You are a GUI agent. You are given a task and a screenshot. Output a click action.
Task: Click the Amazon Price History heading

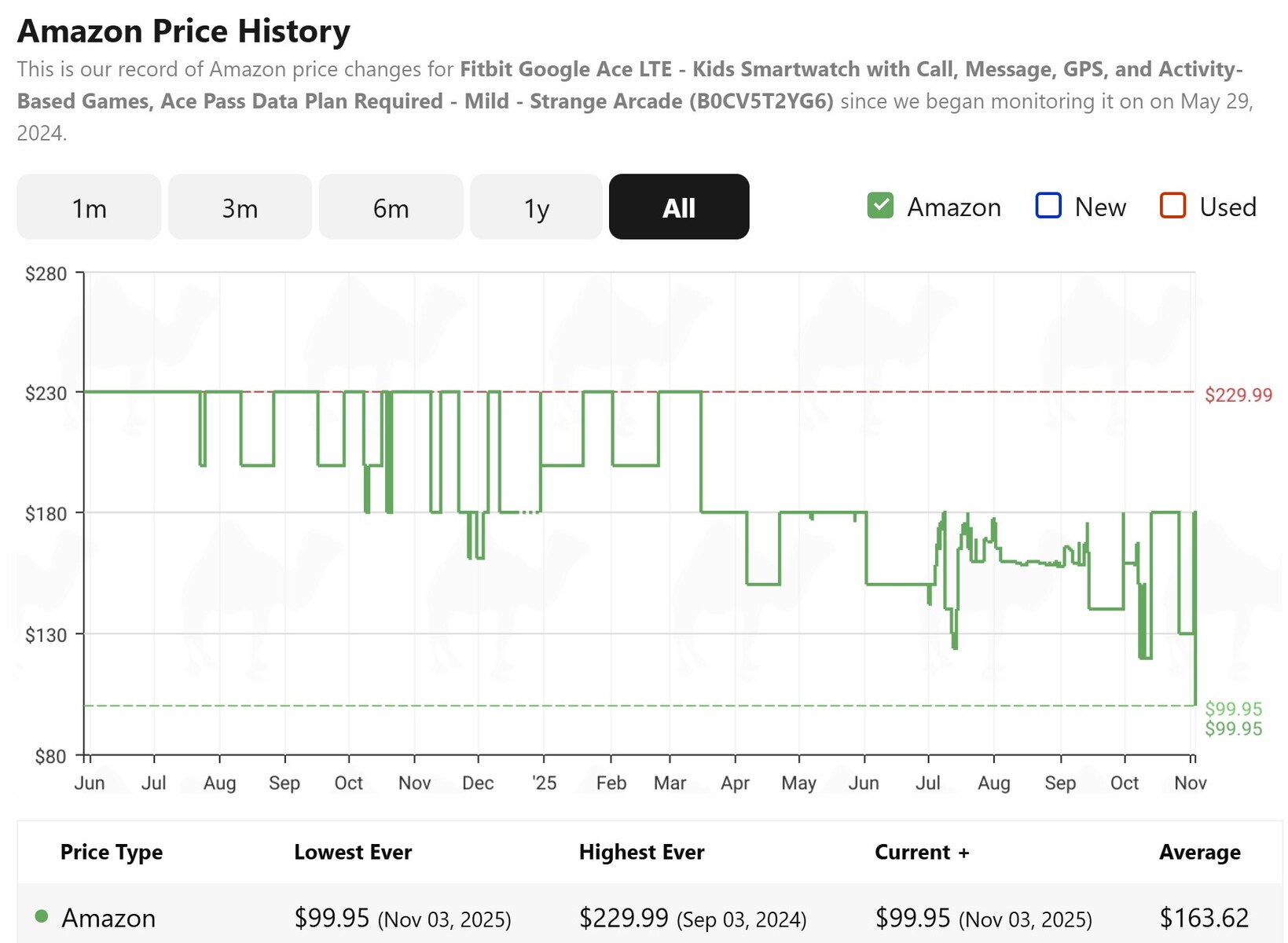[x=184, y=31]
